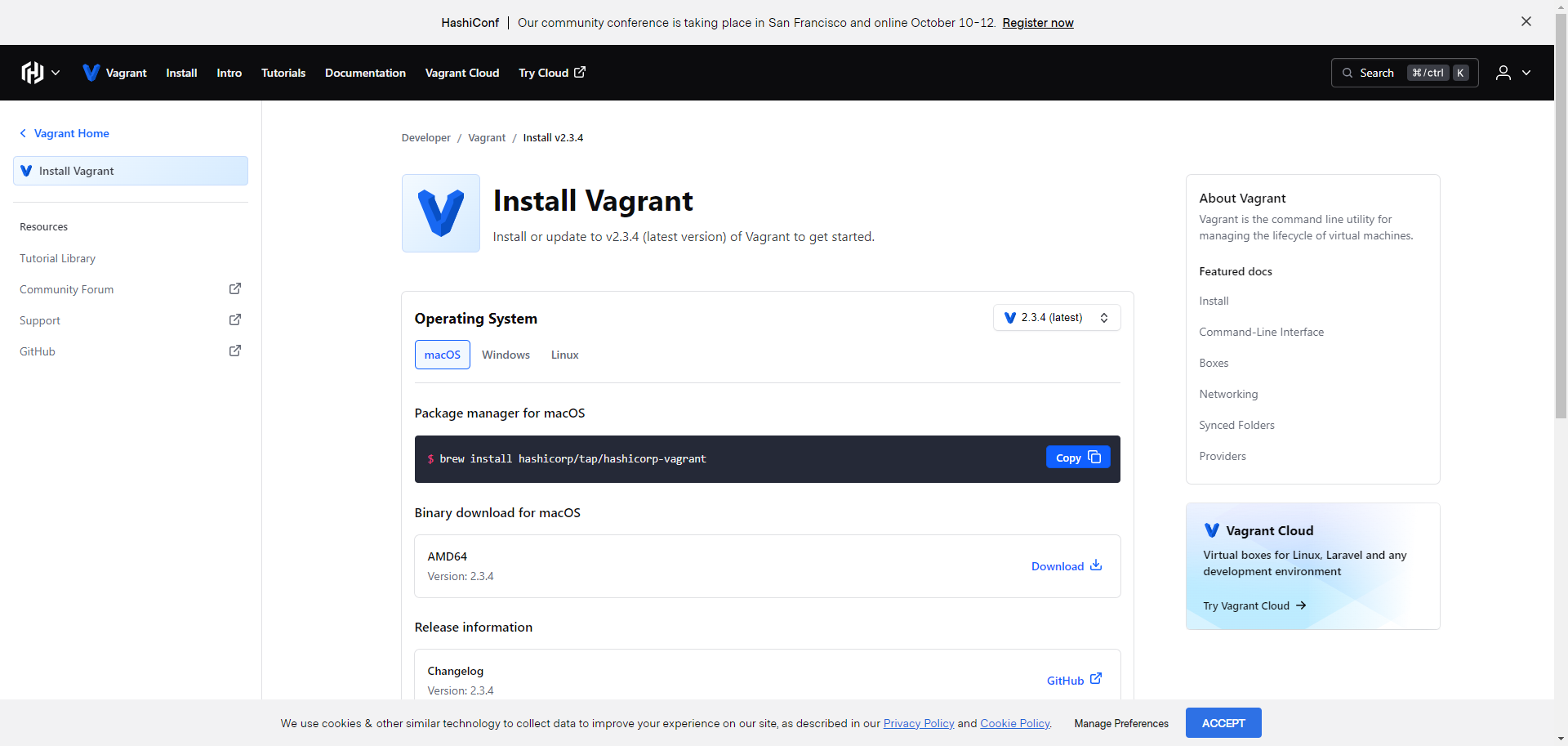Switch to the Linux tab
1568x746 pixels.
point(564,355)
